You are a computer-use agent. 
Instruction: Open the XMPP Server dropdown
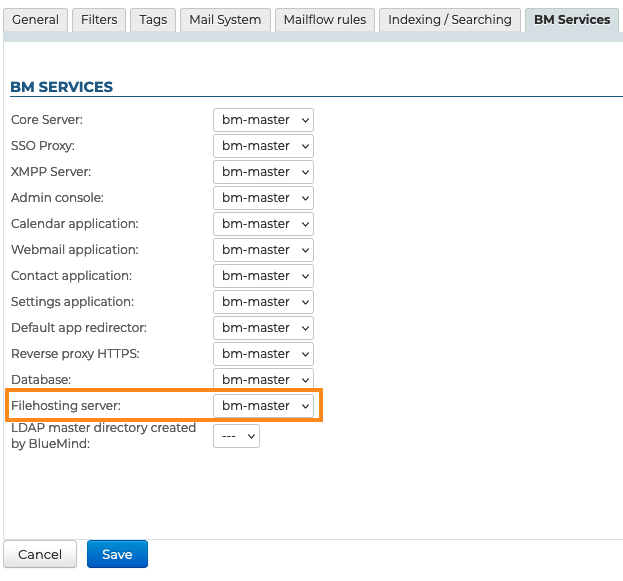pyautogui.click(x=263, y=172)
